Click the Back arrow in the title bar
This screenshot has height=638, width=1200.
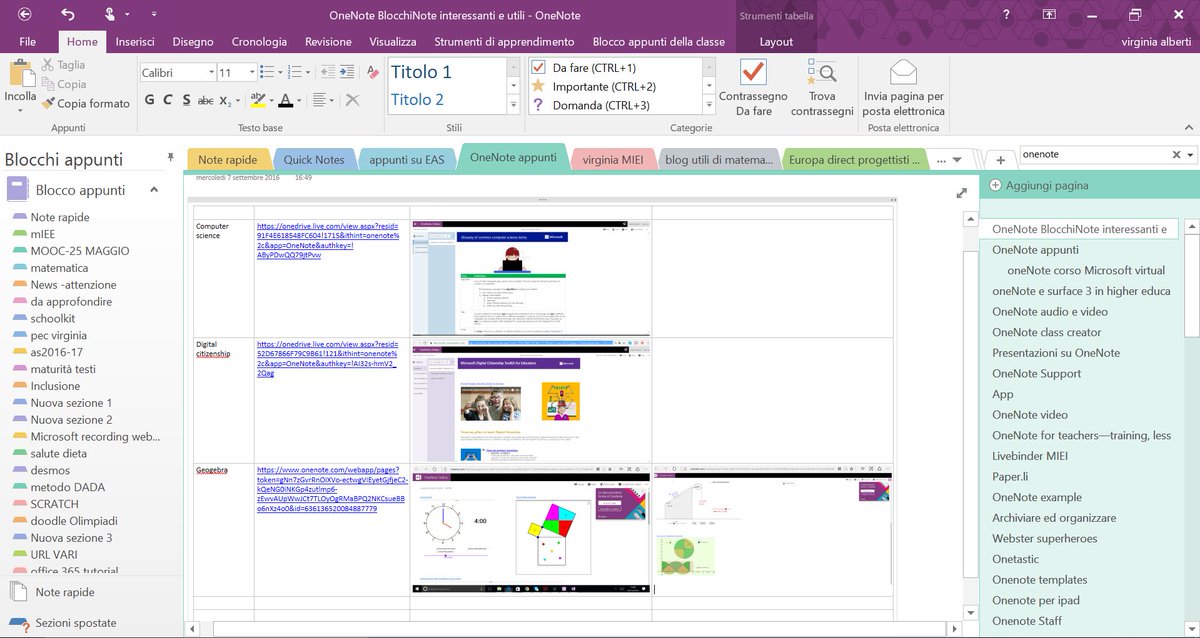pos(24,14)
